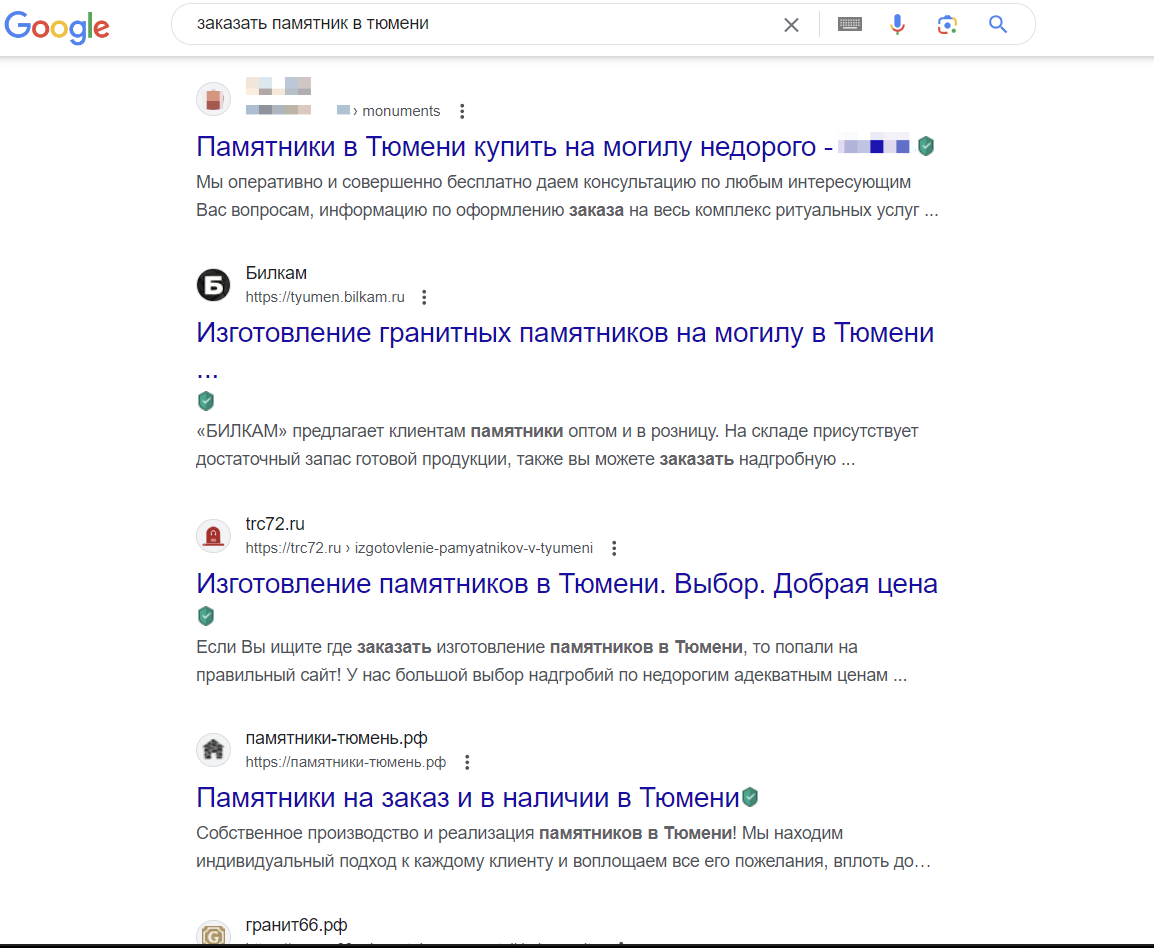Open 'Памятники в Тюмени купить на могилу' link
1154x948 pixels.
pyautogui.click(x=515, y=147)
